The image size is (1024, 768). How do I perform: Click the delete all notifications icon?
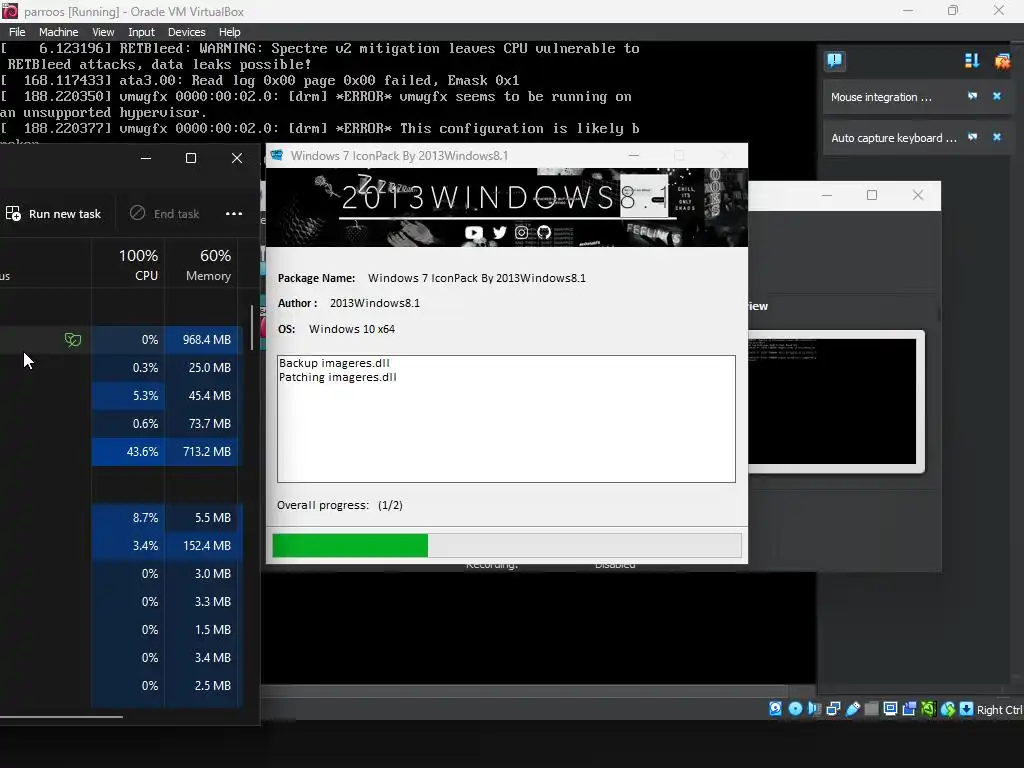pyautogui.click(x=1002, y=61)
